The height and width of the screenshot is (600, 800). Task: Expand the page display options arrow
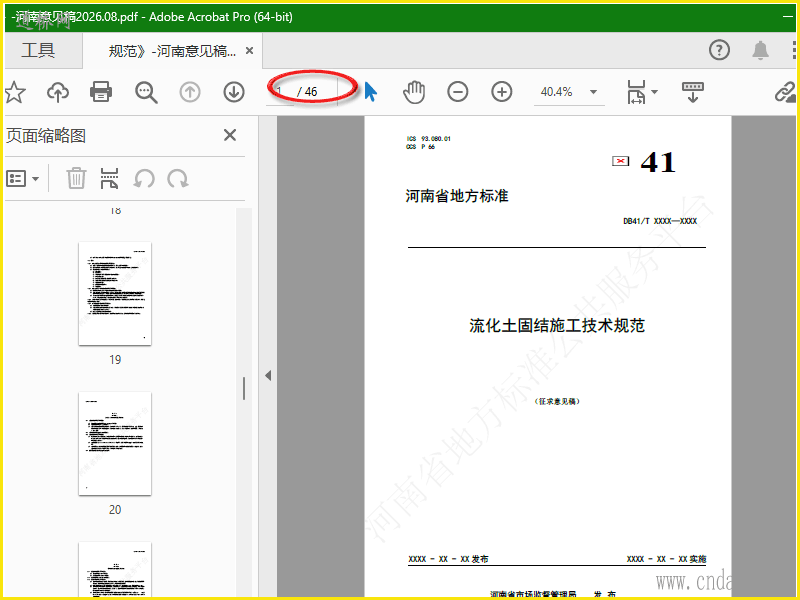click(655, 92)
